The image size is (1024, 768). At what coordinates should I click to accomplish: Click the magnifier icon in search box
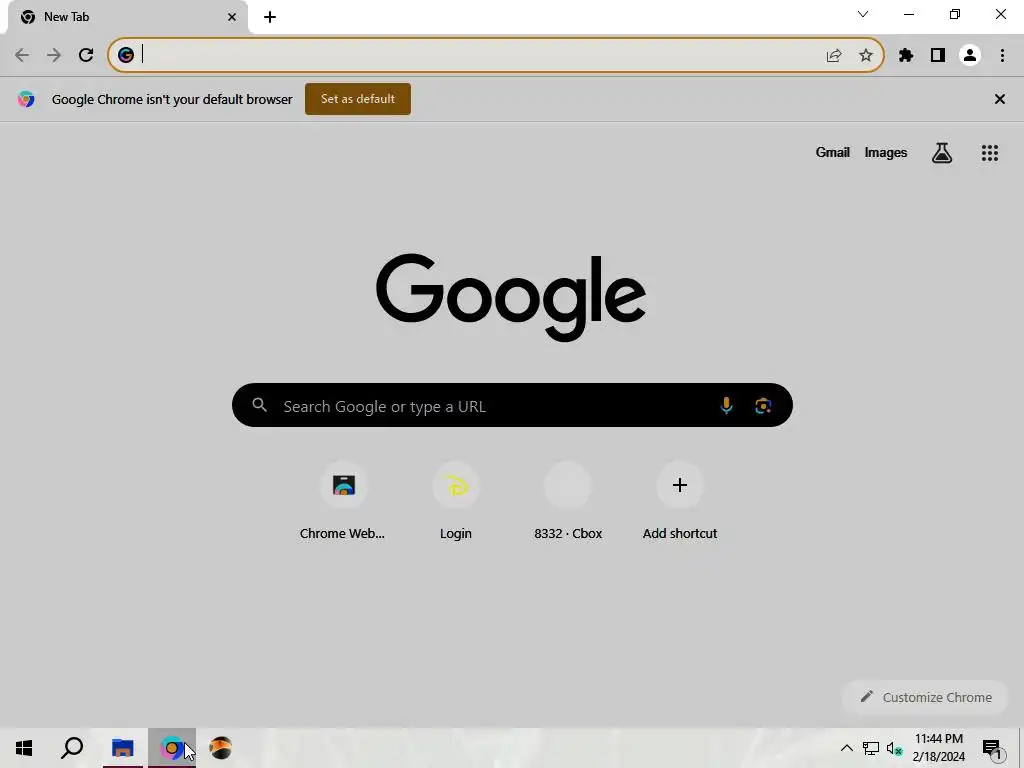(x=260, y=406)
